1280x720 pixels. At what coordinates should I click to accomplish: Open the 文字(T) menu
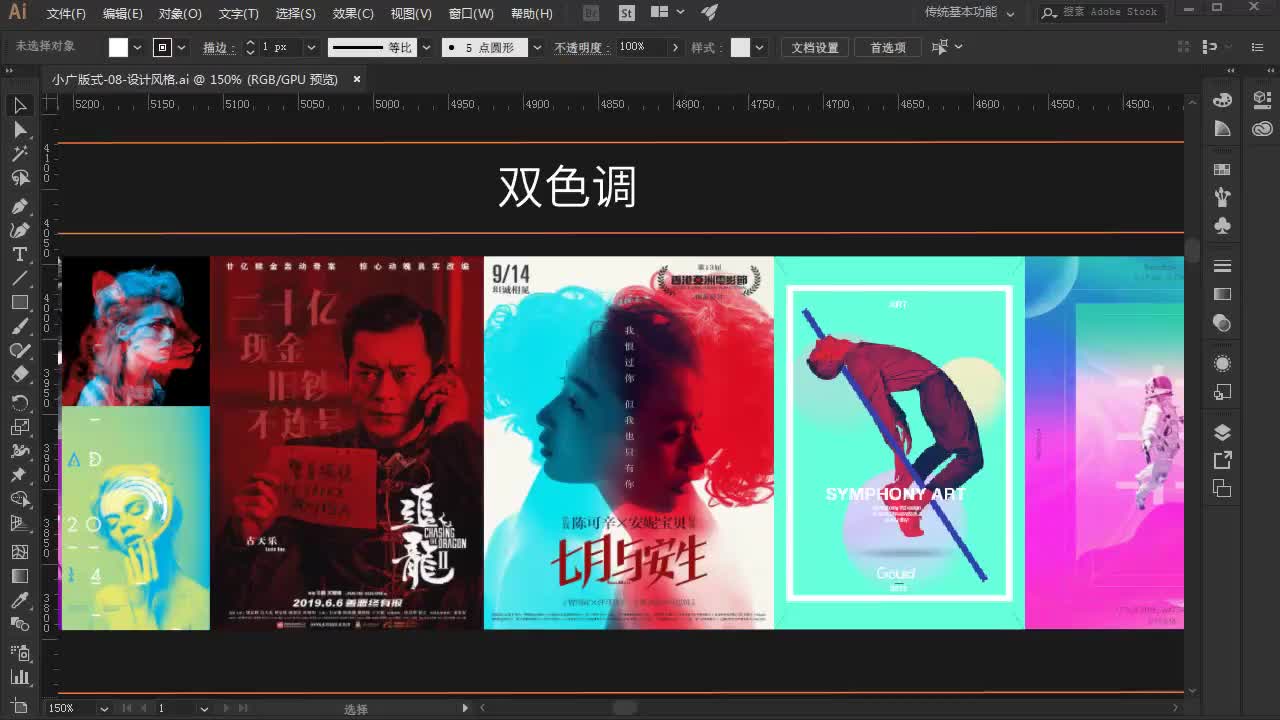[x=239, y=13]
